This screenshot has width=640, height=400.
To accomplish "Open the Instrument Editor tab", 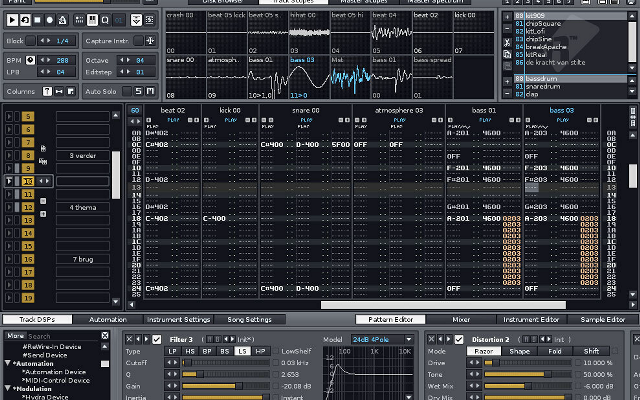I will pos(532,320).
